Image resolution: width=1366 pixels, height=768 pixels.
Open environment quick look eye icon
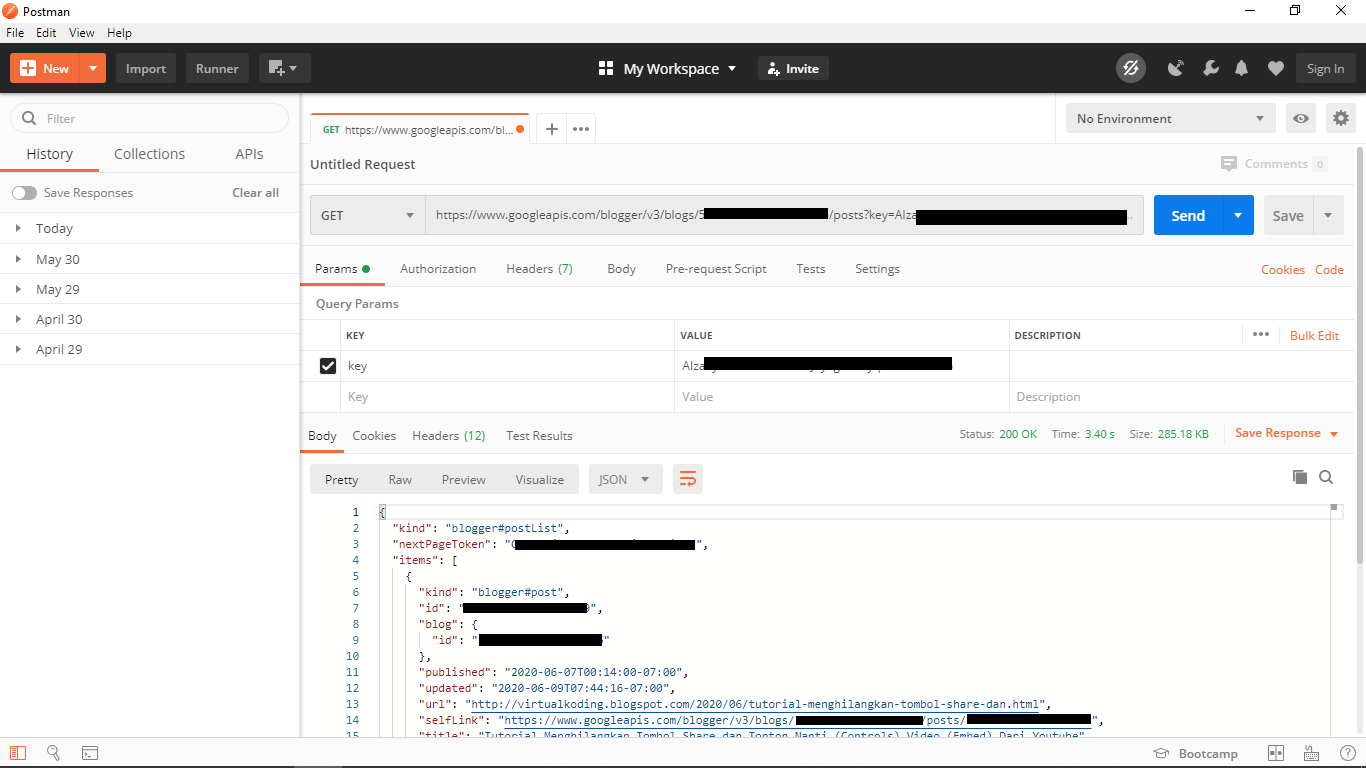pyautogui.click(x=1300, y=118)
